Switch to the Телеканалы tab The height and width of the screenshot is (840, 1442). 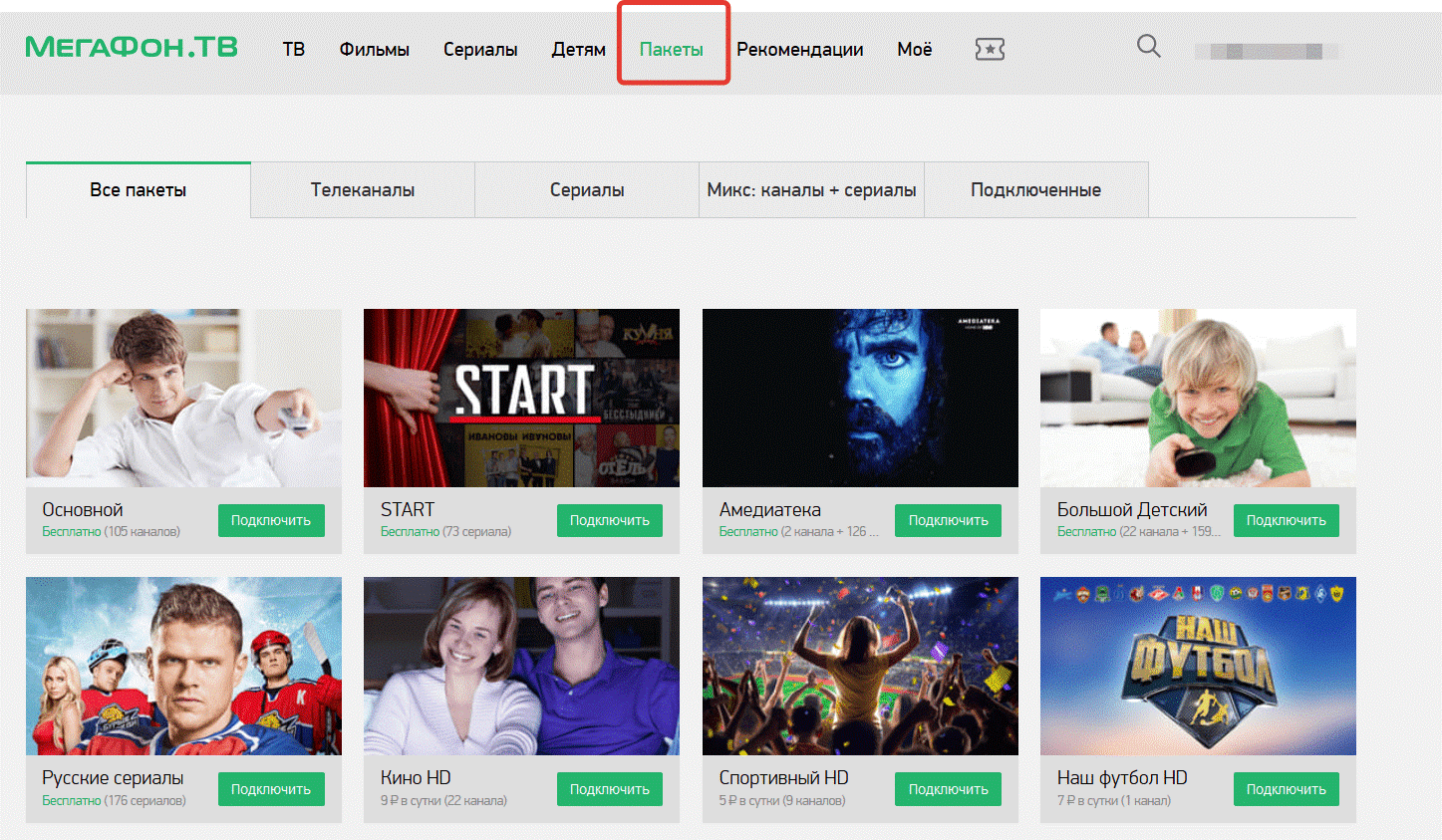click(x=363, y=189)
